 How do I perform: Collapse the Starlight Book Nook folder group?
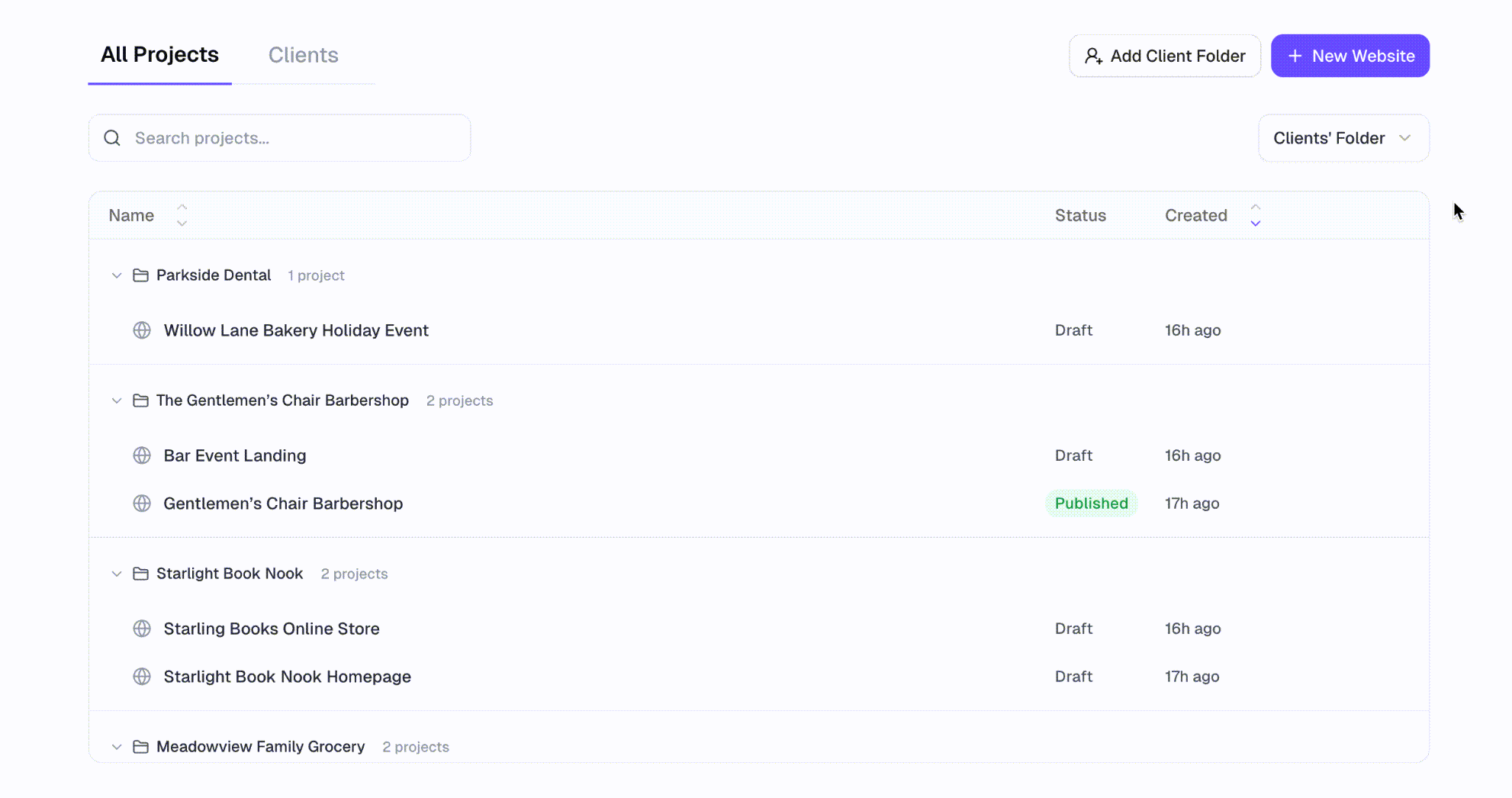[117, 574]
